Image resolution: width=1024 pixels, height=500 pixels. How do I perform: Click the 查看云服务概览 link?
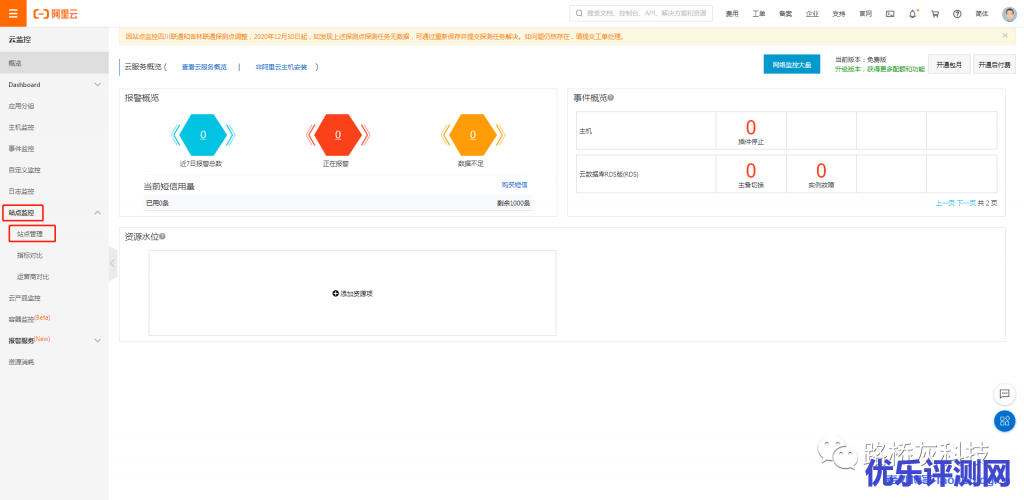[x=204, y=67]
